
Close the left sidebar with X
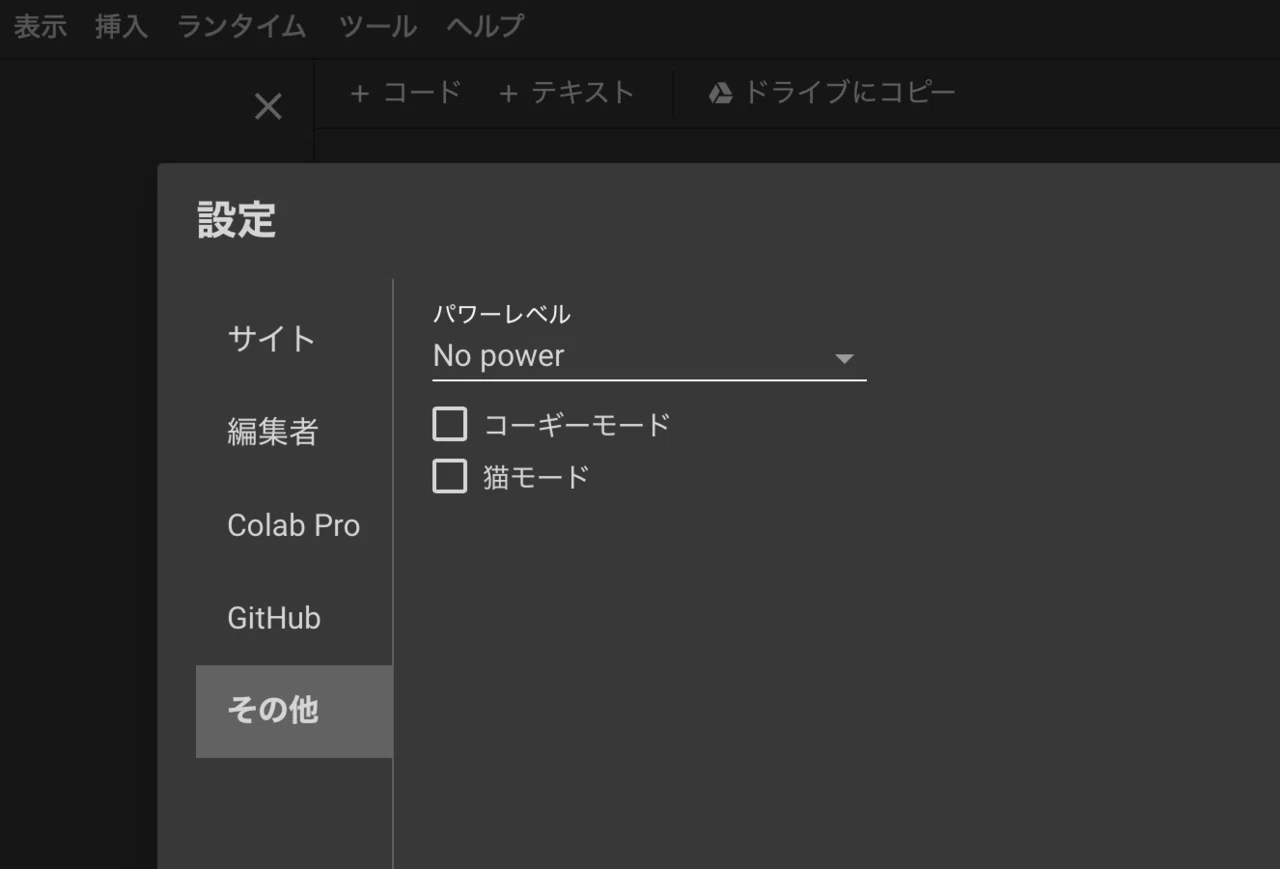[268, 106]
